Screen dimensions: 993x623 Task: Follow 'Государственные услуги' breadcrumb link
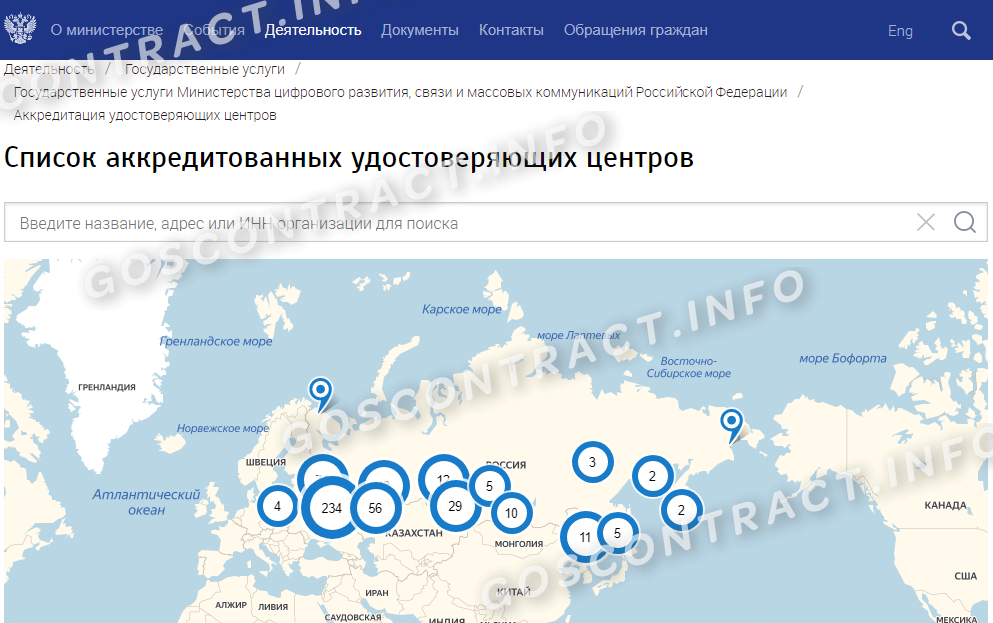click(205, 69)
